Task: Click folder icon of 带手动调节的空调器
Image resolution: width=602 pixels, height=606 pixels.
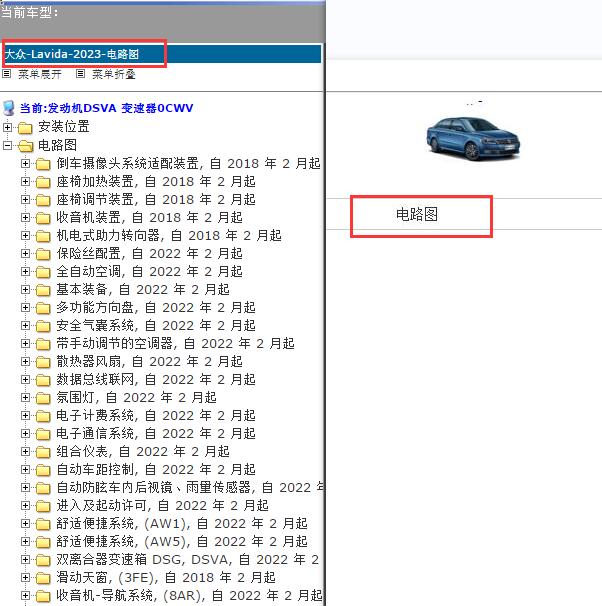Action: [43, 344]
